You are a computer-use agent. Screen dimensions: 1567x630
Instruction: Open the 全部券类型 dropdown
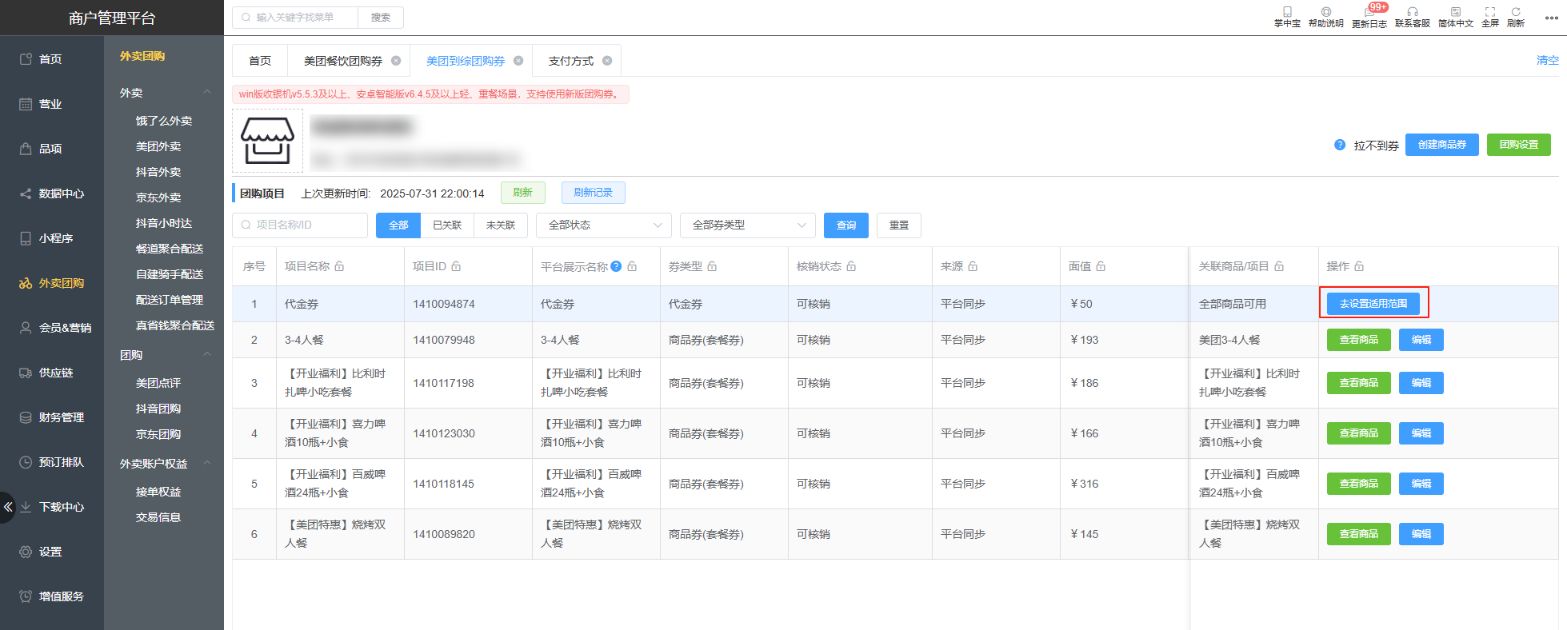pyautogui.click(x=747, y=226)
